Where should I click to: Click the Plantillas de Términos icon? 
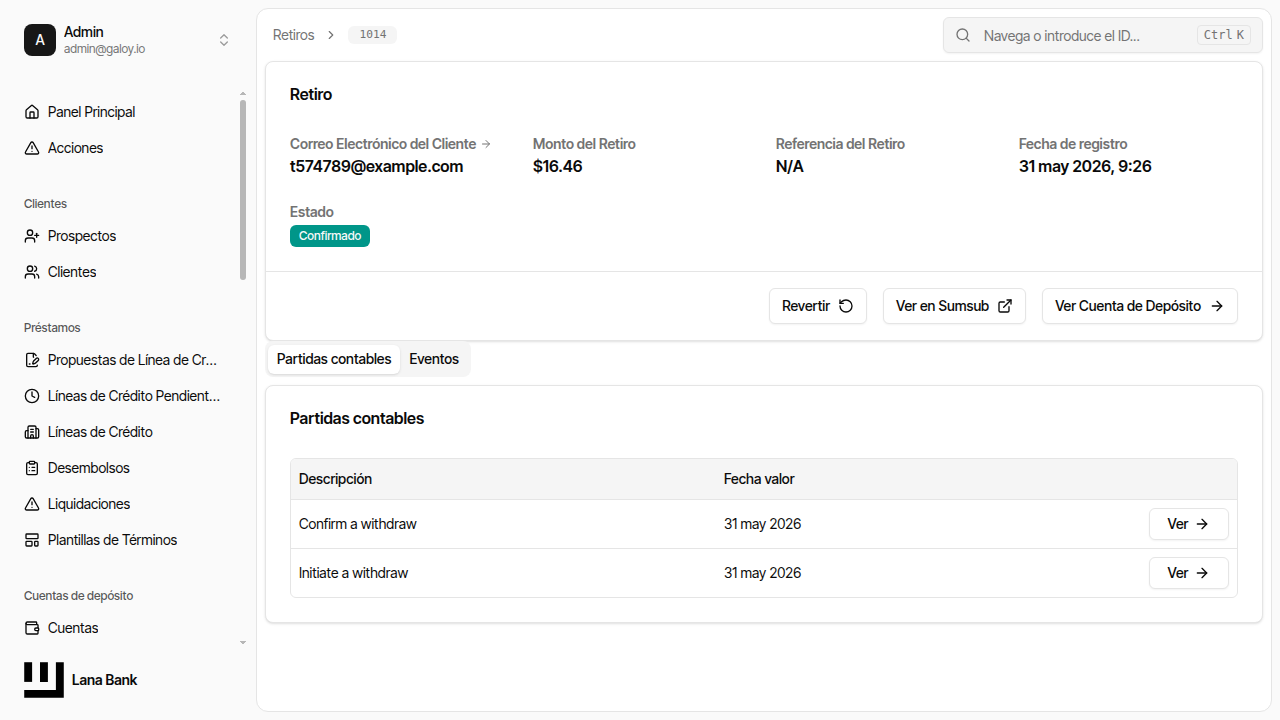tap(32, 540)
